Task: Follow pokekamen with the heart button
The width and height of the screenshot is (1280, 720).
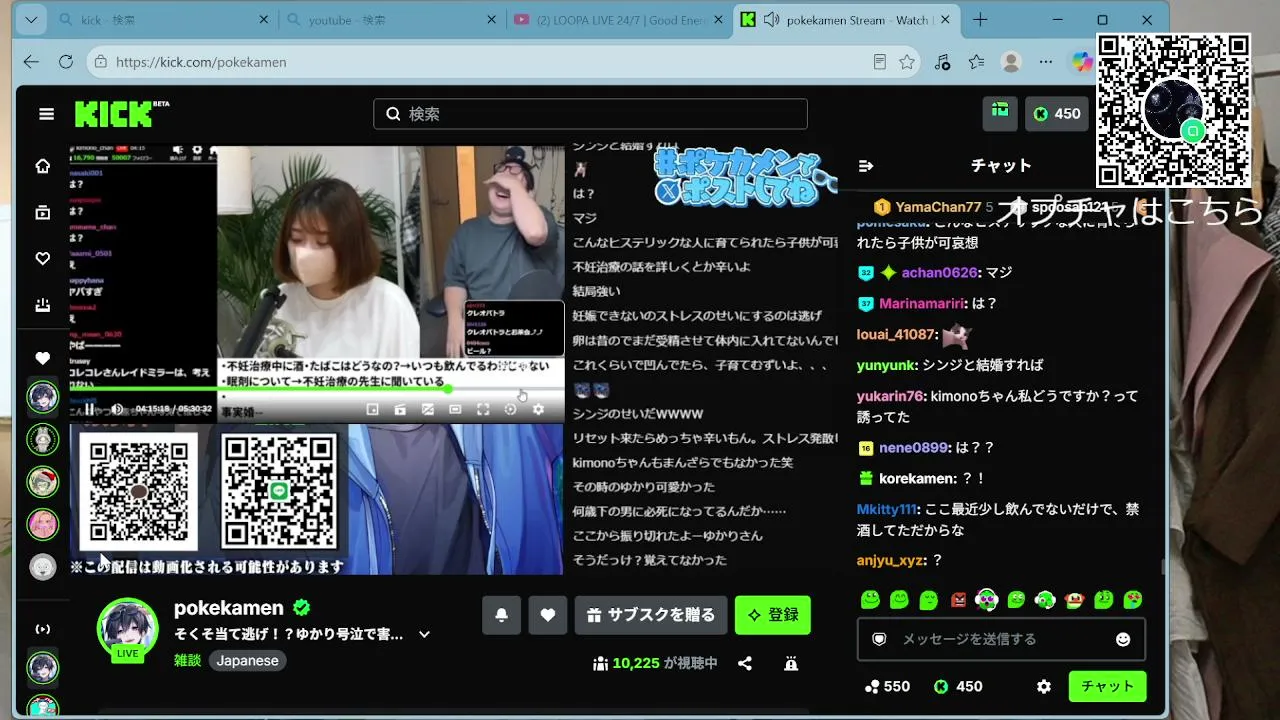Action: coord(548,615)
